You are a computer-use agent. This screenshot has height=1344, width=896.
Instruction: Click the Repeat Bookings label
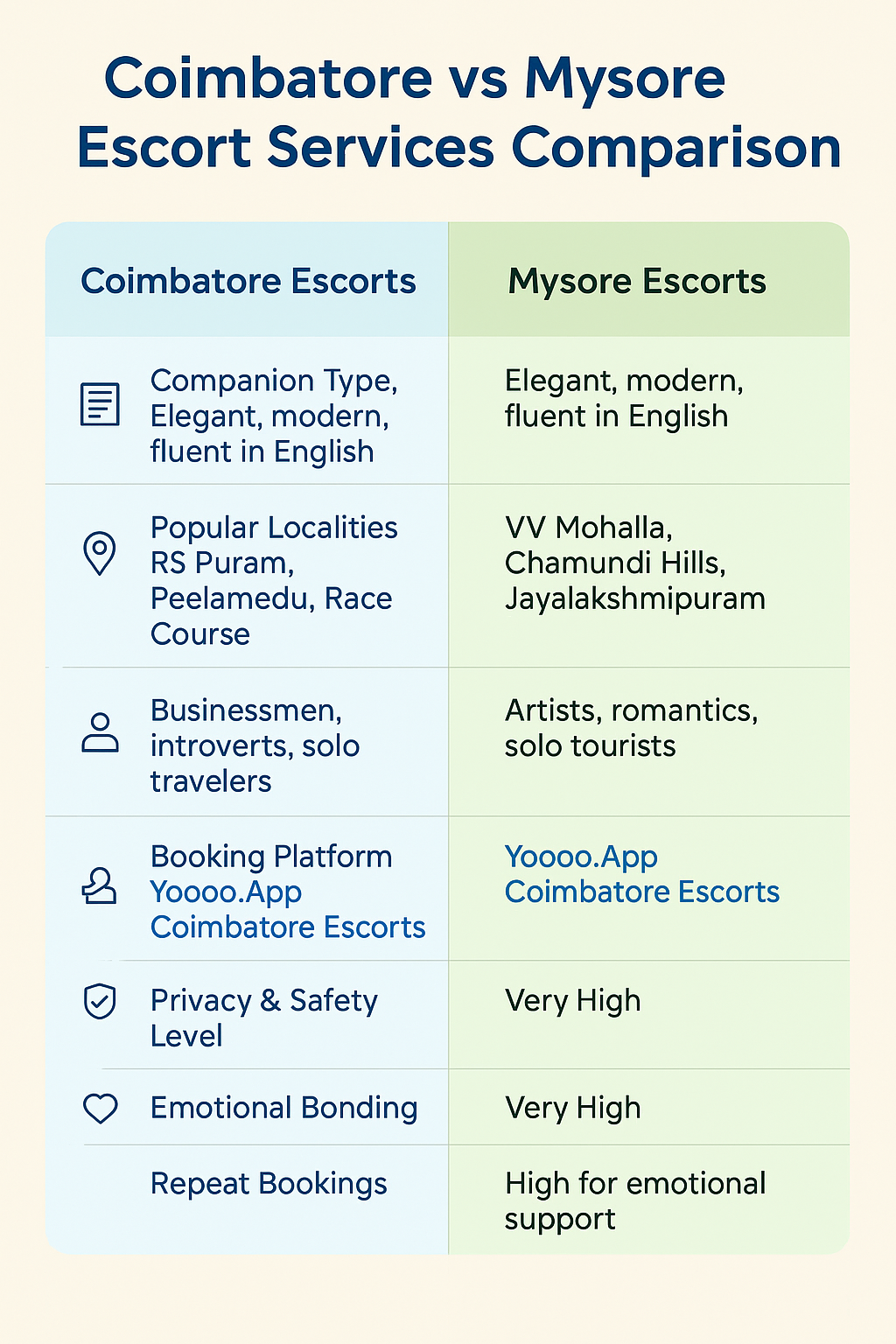(x=269, y=1184)
